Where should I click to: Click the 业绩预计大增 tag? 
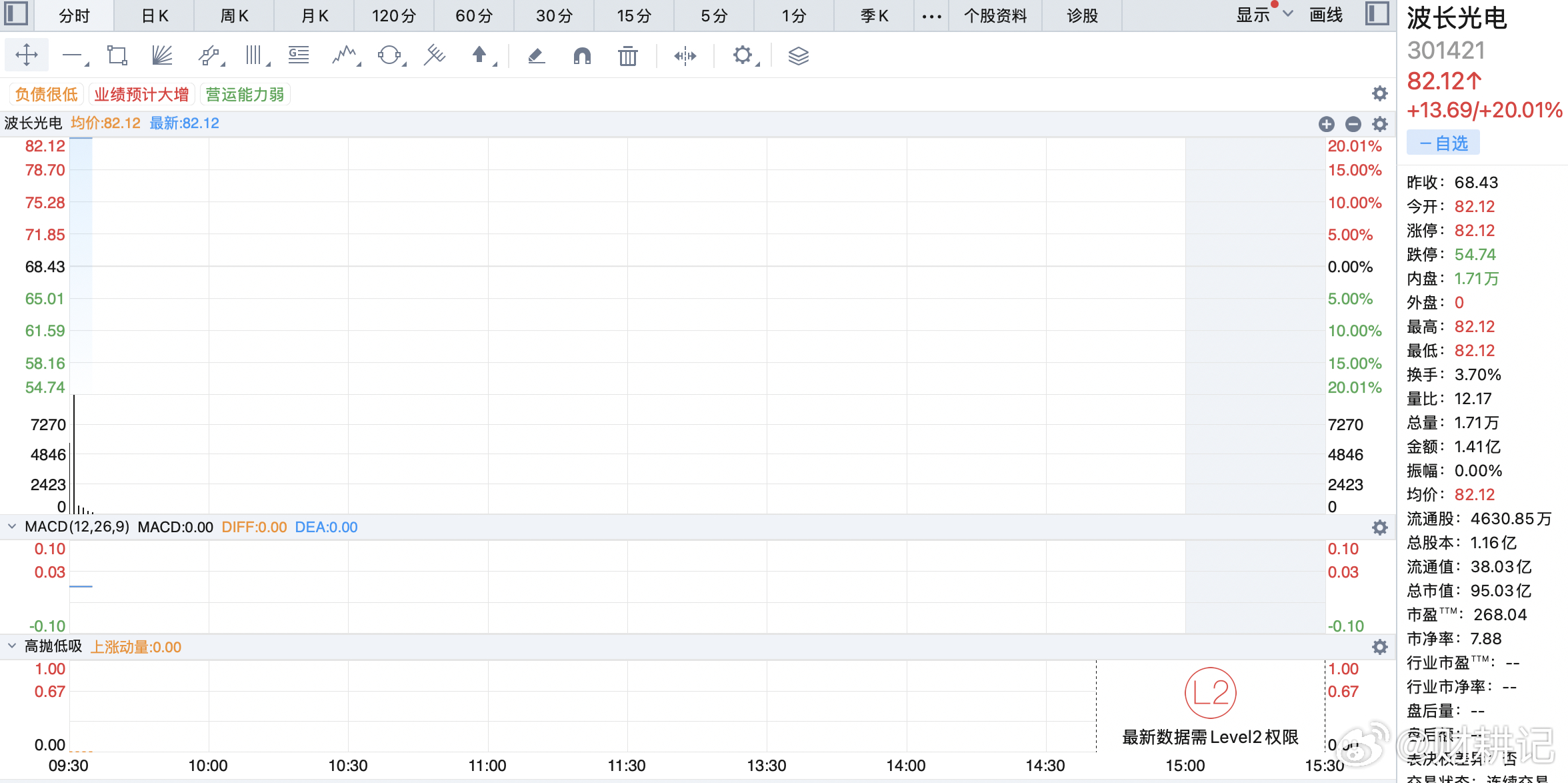(141, 94)
